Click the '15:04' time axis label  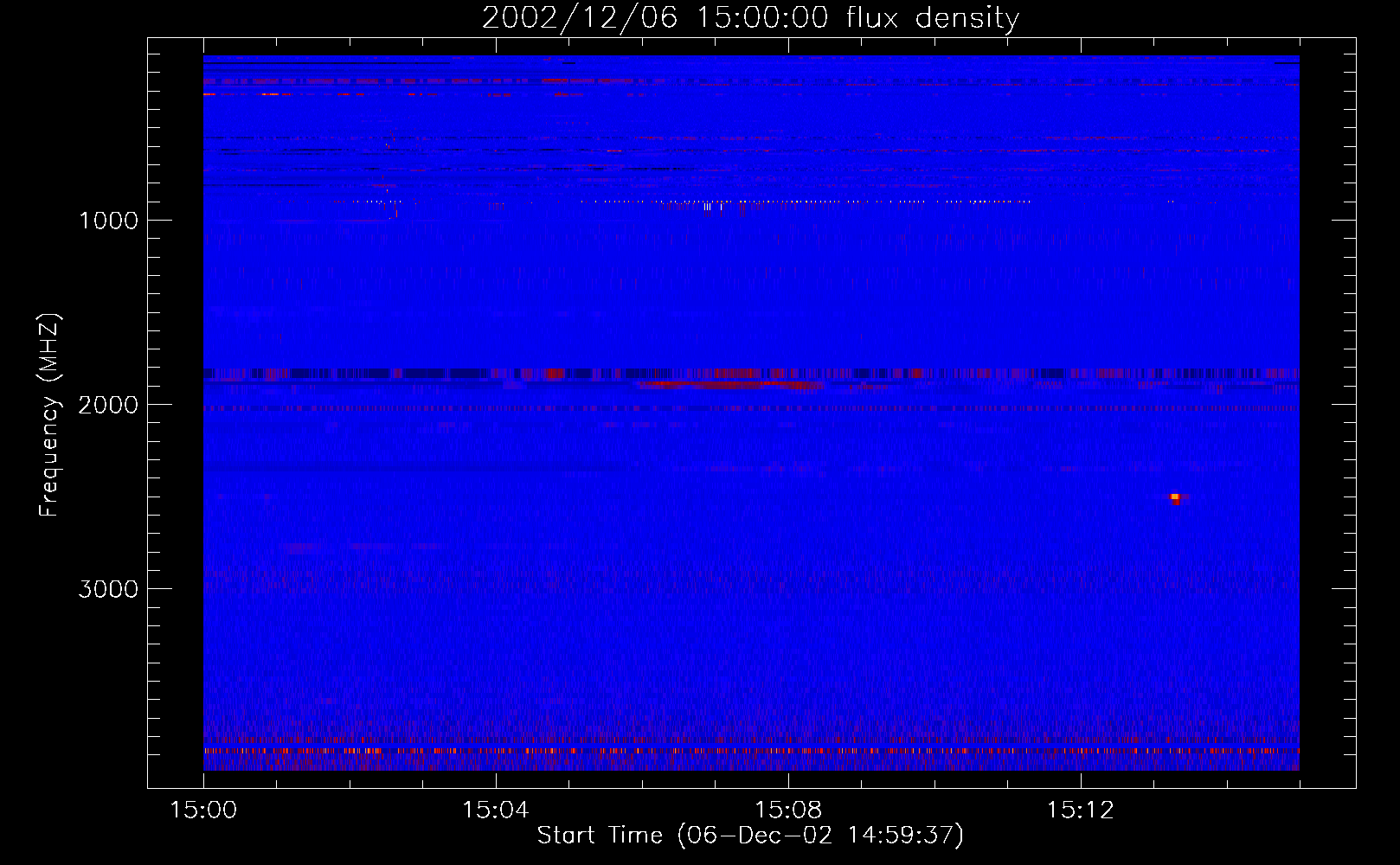click(x=495, y=811)
